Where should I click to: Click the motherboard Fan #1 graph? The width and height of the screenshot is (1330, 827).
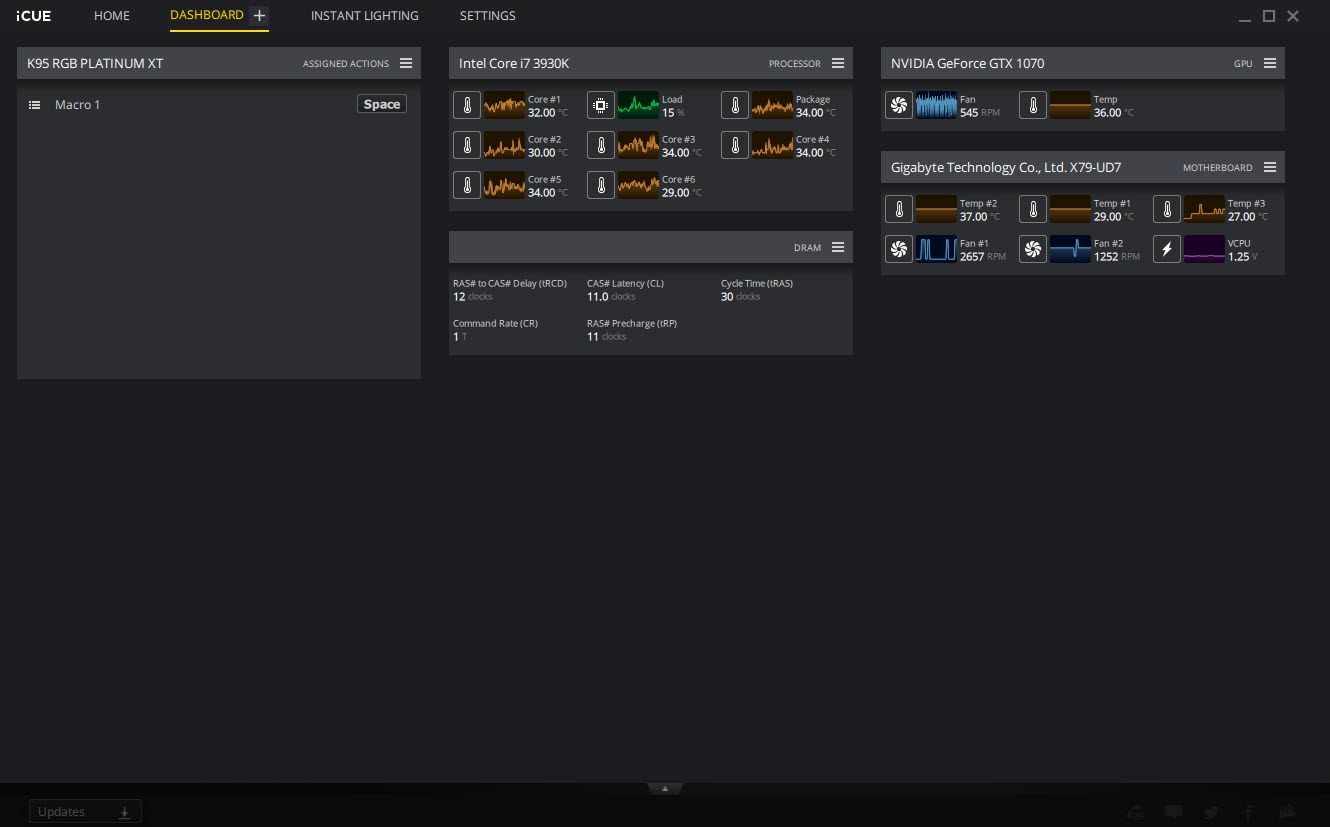936,249
